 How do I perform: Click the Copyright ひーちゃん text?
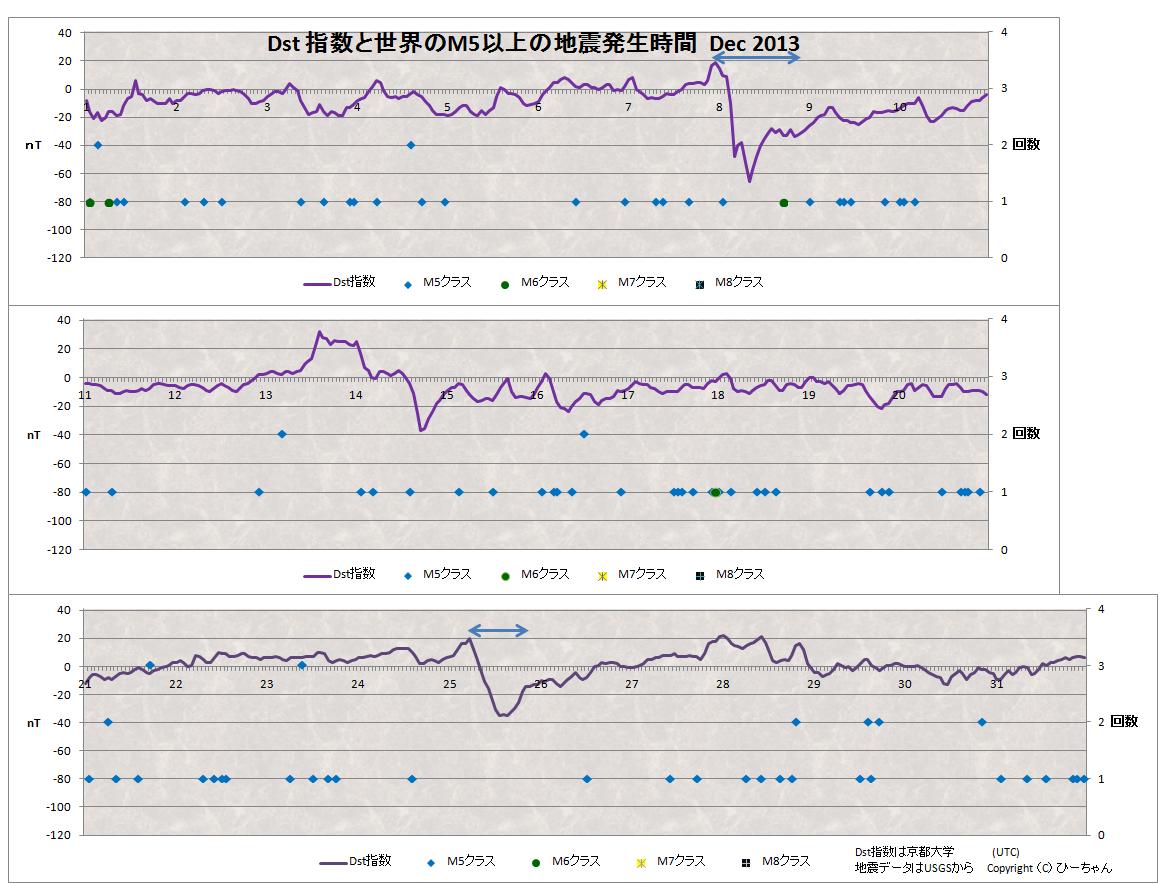click(1048, 868)
